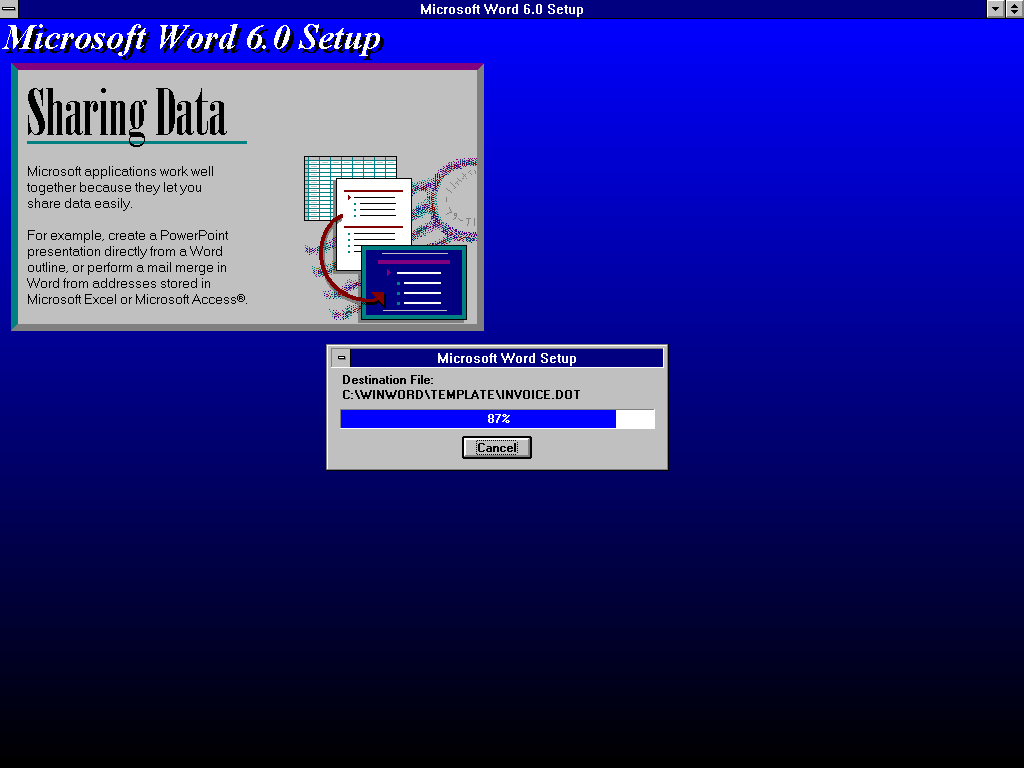Click the Cancel button in setup dialog
Viewport: 1024px width, 768px height.
coord(496,448)
